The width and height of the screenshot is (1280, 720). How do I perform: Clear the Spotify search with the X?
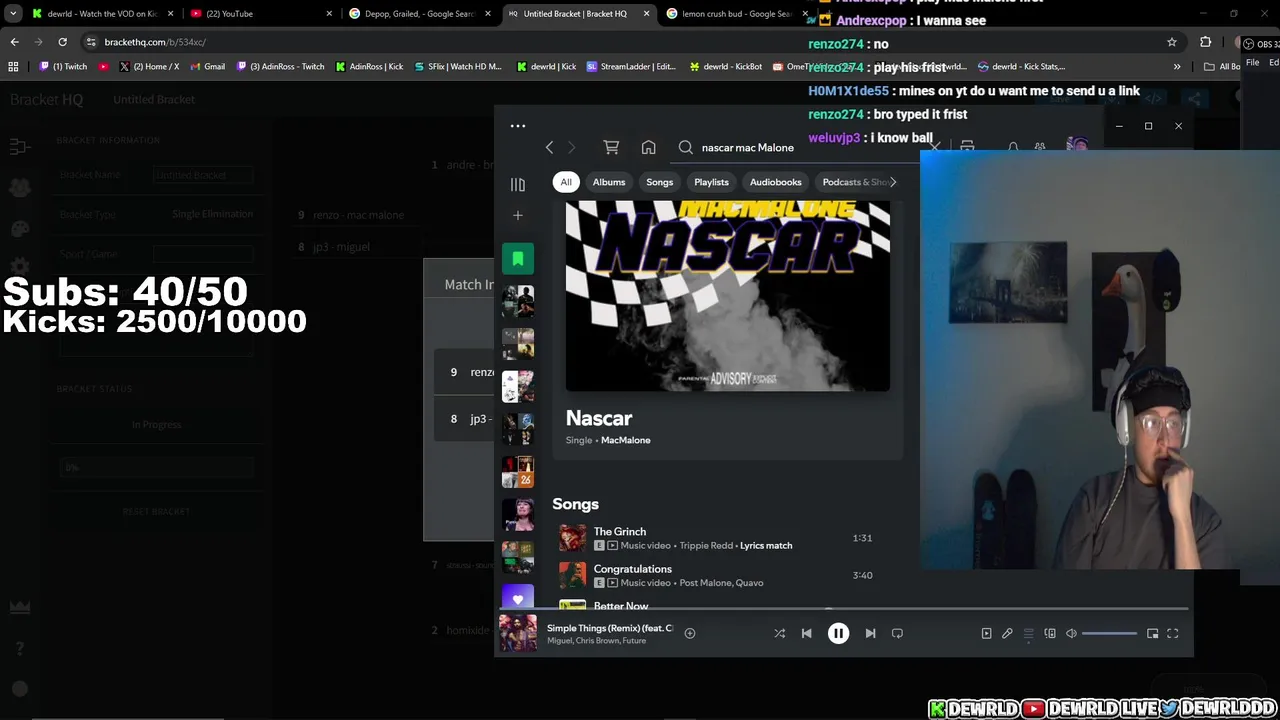933,148
